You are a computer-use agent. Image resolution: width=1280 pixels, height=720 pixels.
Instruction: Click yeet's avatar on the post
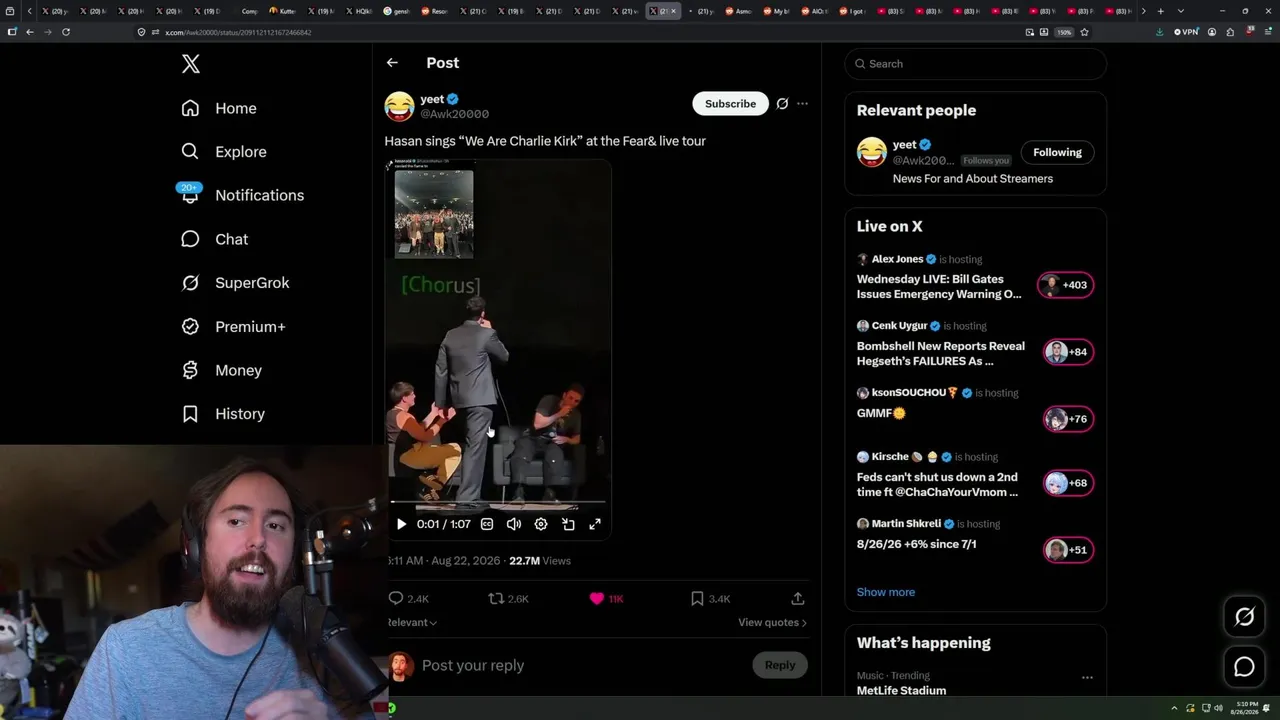coord(399,106)
